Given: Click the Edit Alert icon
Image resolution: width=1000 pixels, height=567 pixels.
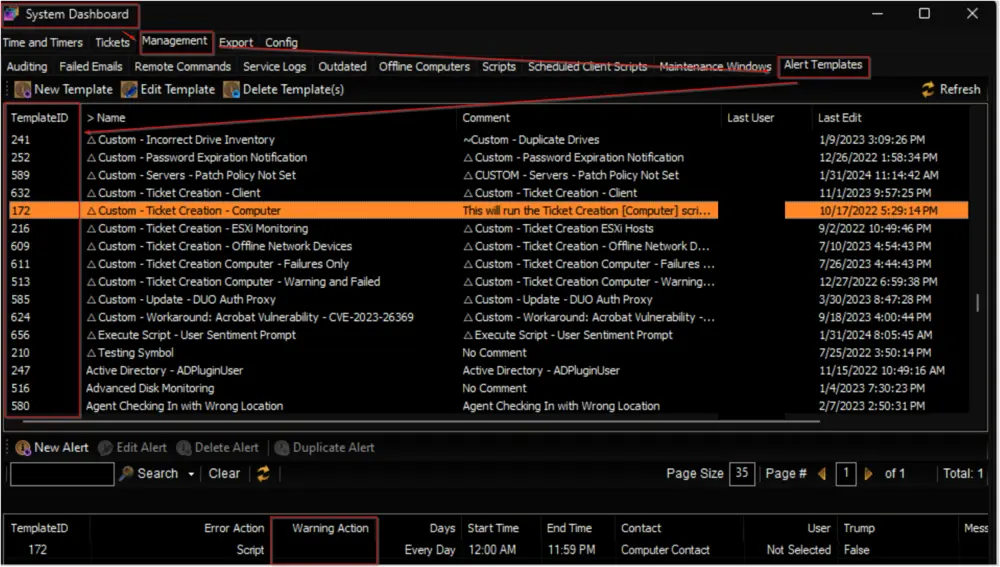Looking at the screenshot, I should 105,448.
